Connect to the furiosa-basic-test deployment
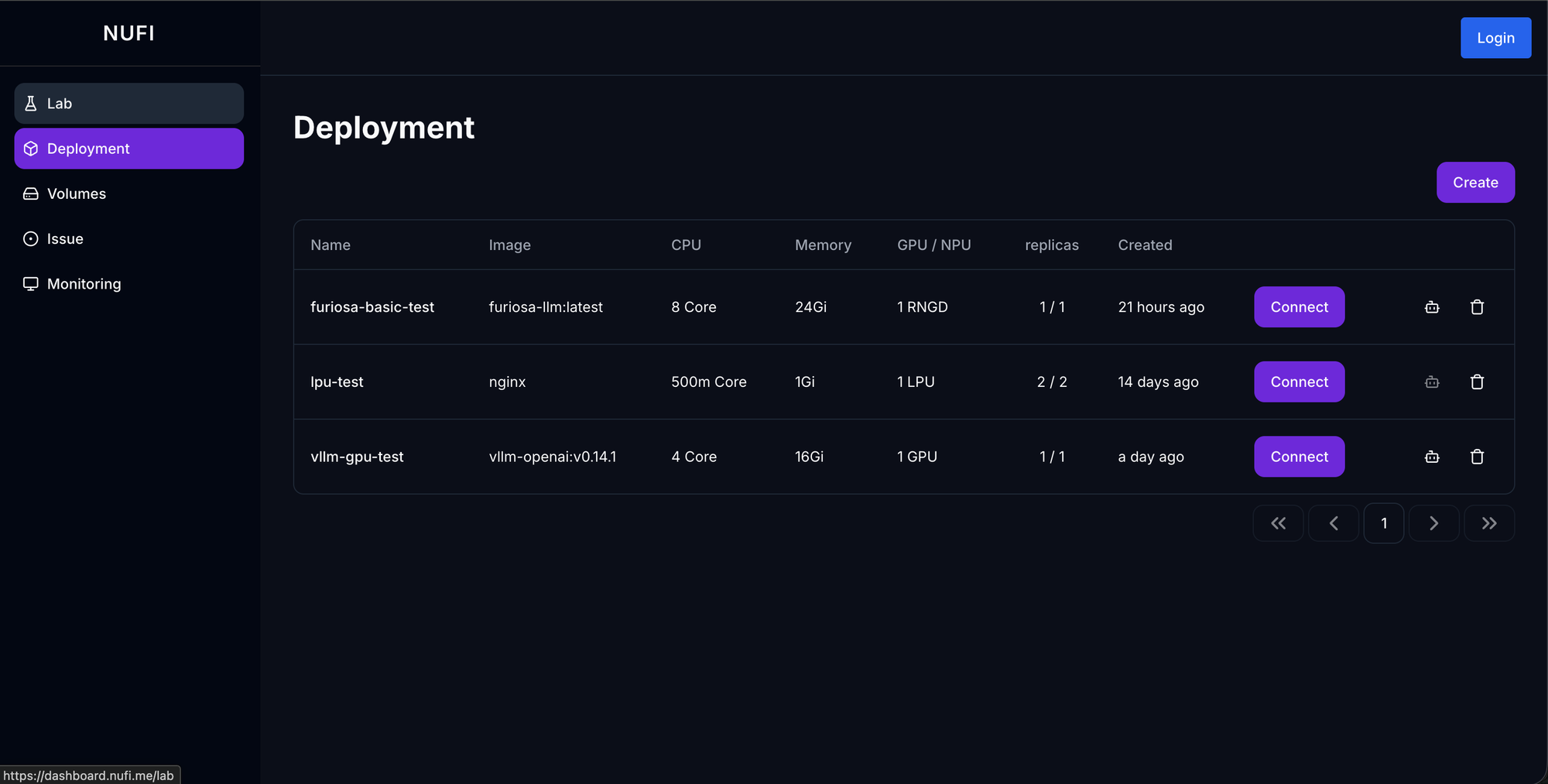 point(1299,306)
